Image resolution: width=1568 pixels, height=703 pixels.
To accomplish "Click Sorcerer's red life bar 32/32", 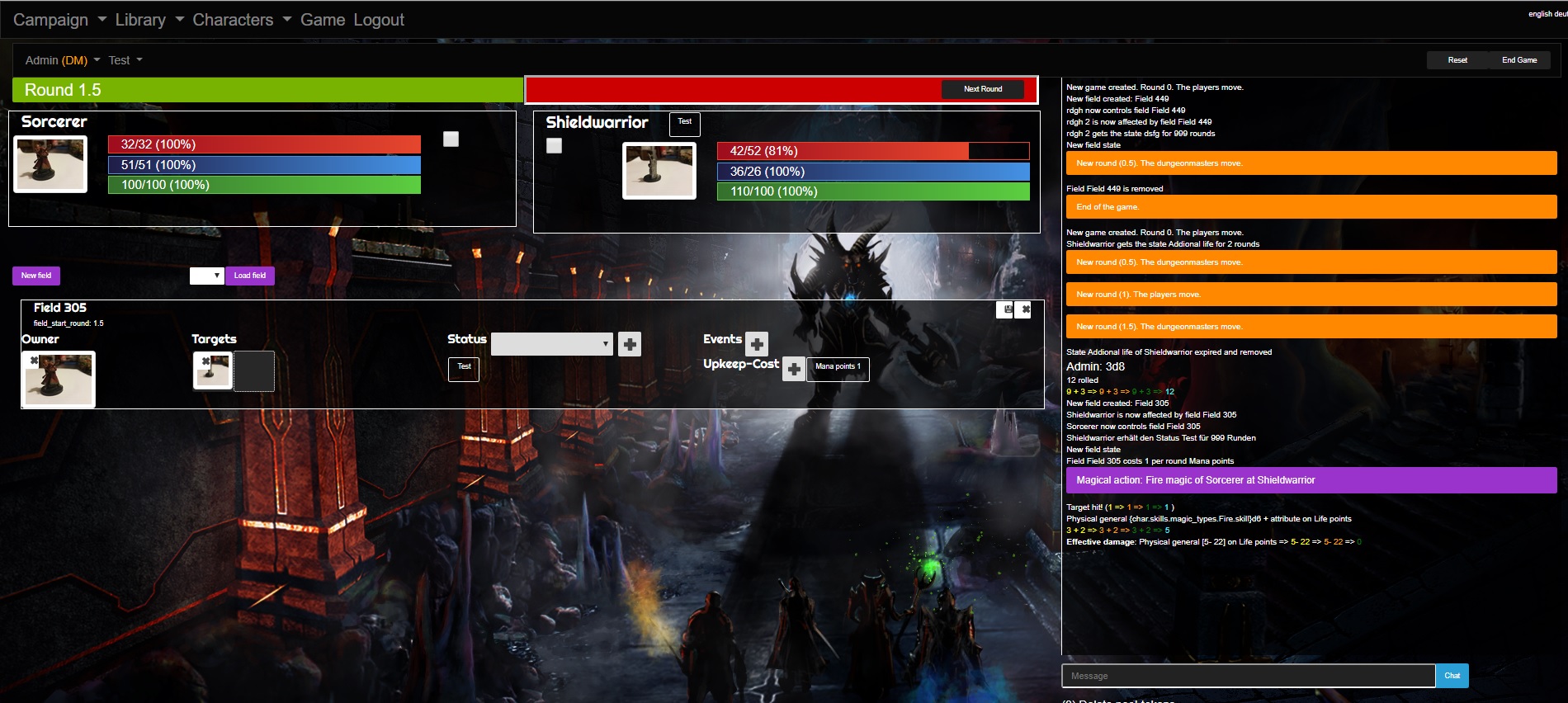I will [x=264, y=144].
